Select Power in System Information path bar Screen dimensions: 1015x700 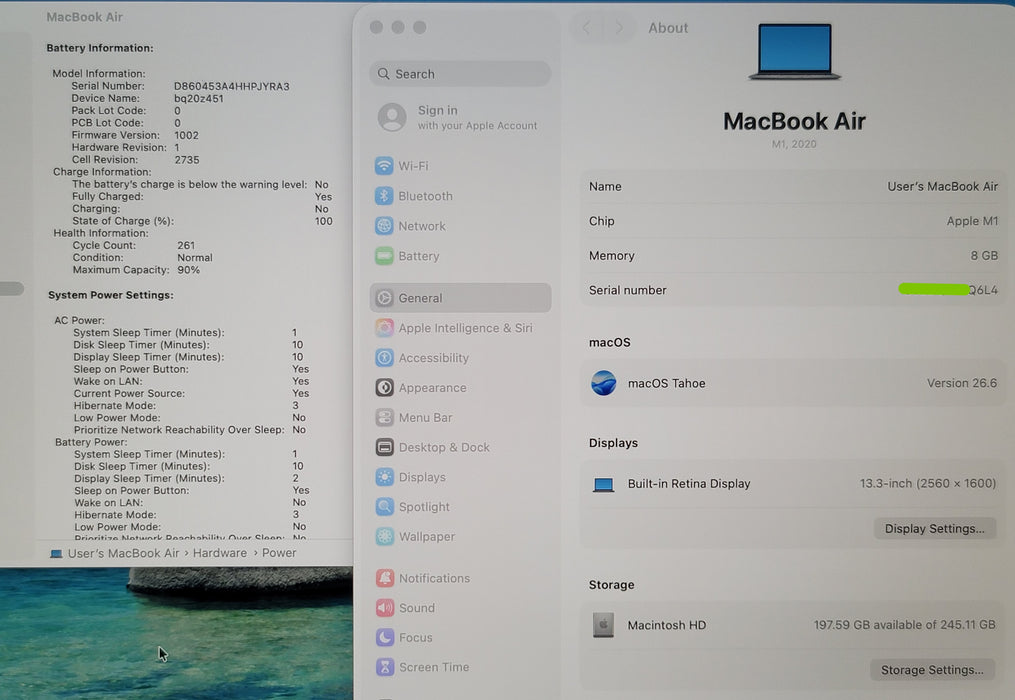(x=279, y=553)
